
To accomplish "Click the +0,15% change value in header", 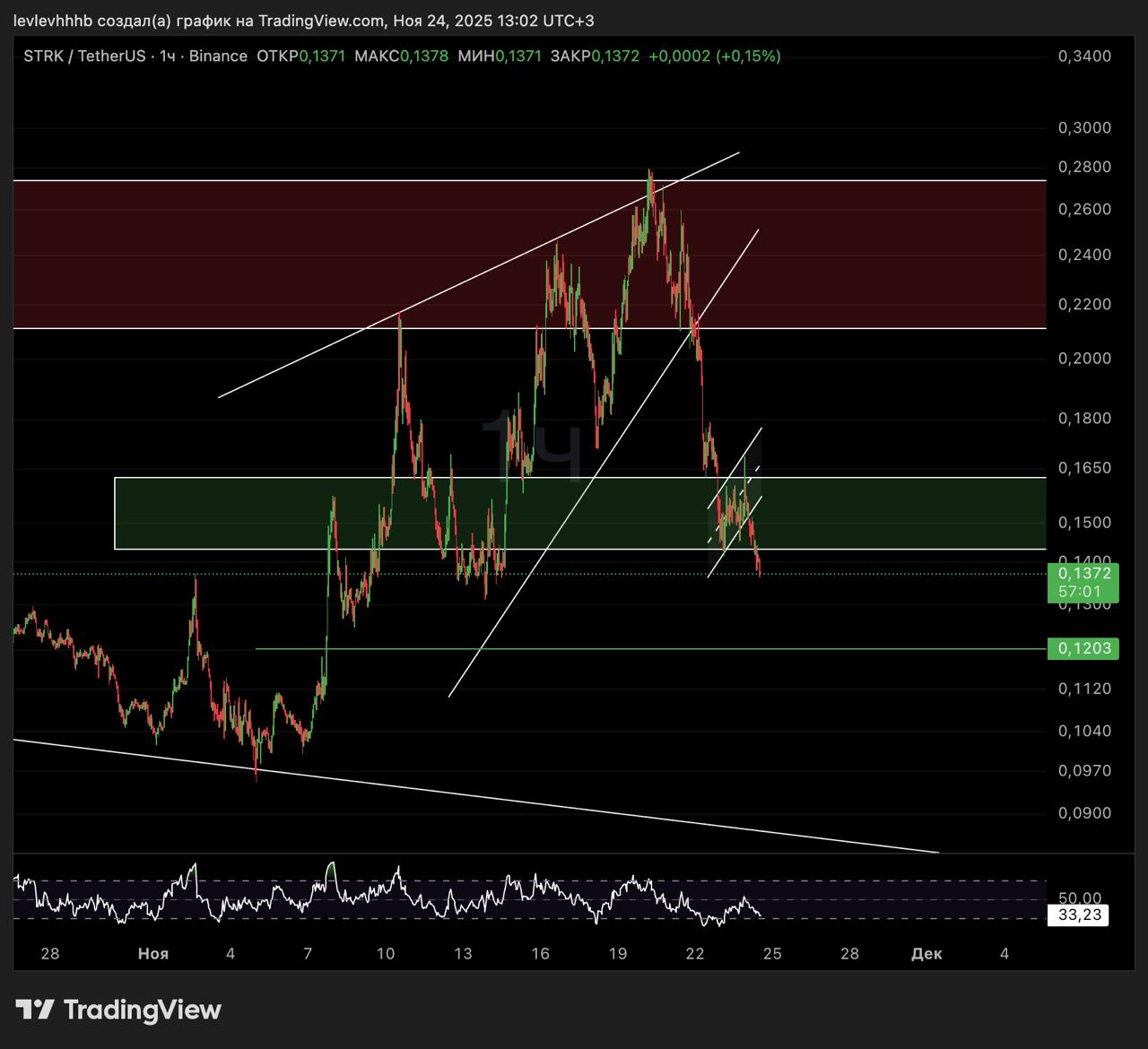I will coord(748,56).
